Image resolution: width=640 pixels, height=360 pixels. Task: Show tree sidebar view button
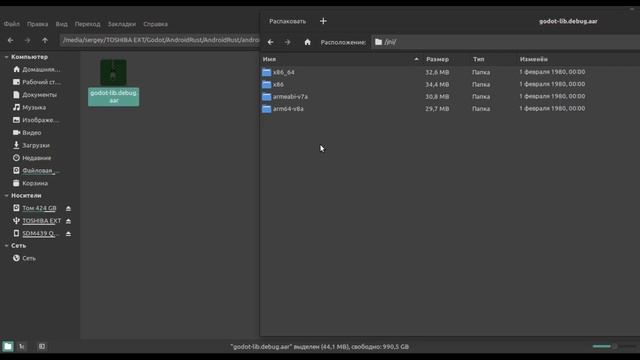click(x=22, y=347)
